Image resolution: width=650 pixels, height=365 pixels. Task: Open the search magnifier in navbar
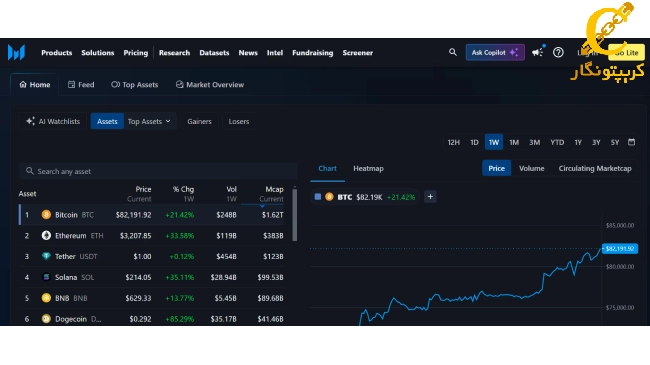point(453,52)
